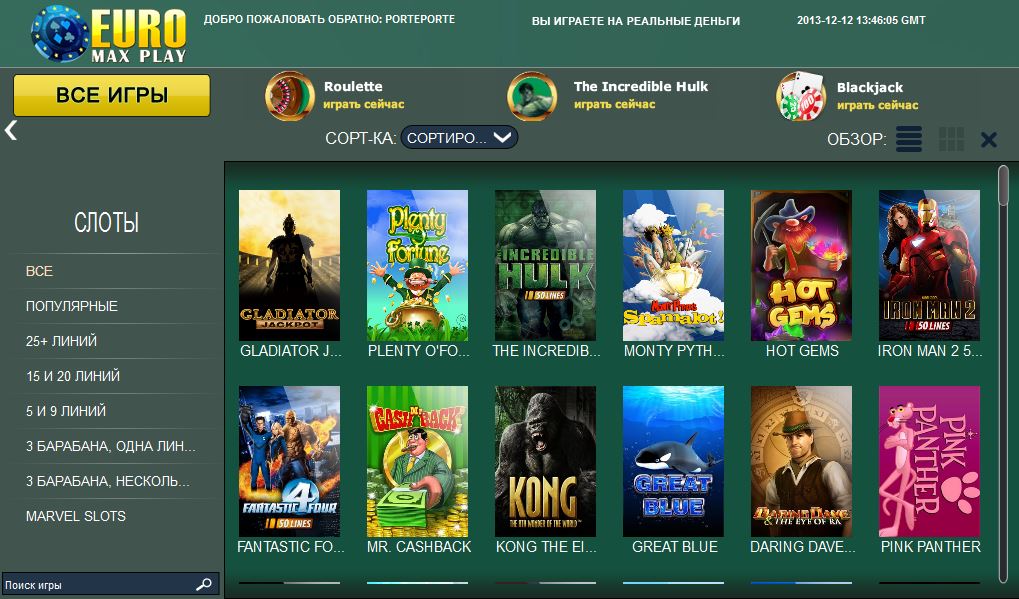This screenshot has width=1019, height=599.
Task: Switch to grid view icon
Action: (951, 138)
